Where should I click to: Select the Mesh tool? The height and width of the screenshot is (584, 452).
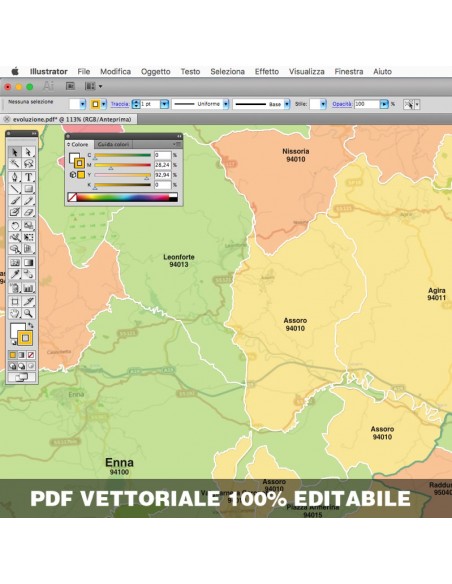tap(15, 263)
